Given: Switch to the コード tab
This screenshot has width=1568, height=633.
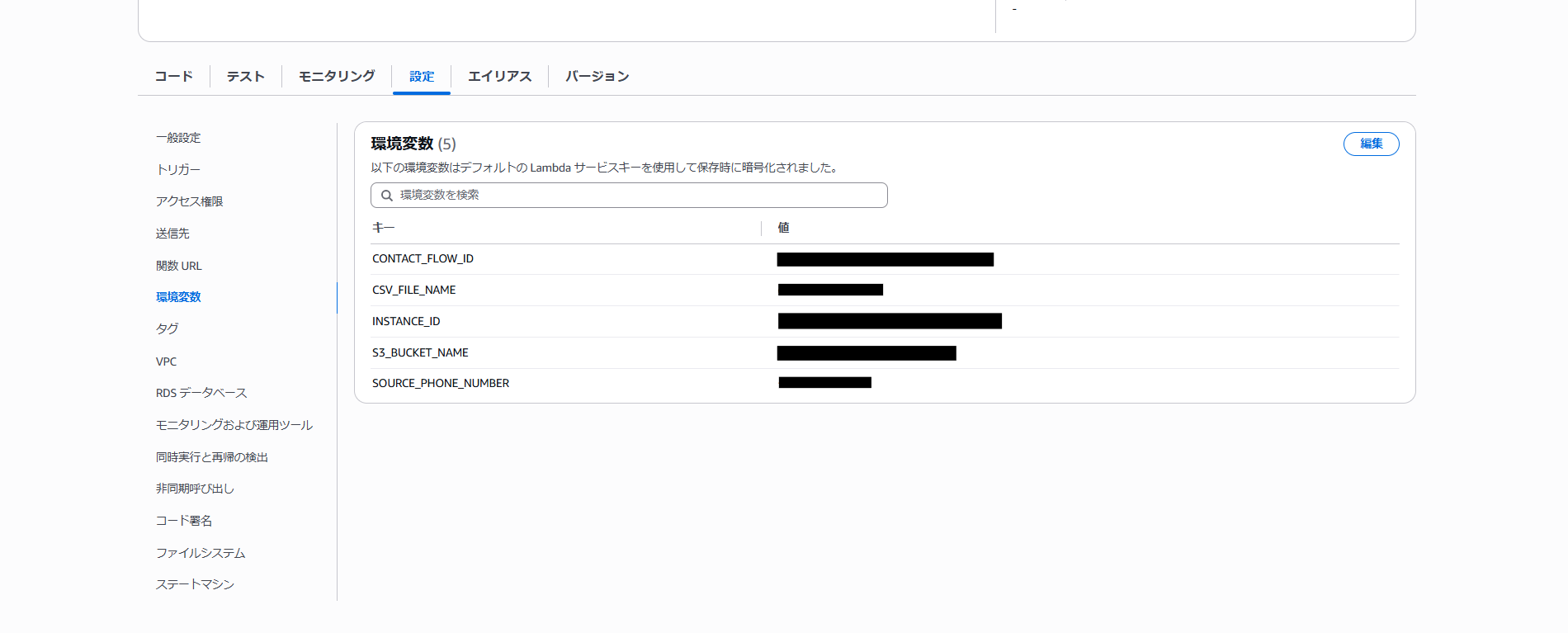Looking at the screenshot, I should 173,77.
